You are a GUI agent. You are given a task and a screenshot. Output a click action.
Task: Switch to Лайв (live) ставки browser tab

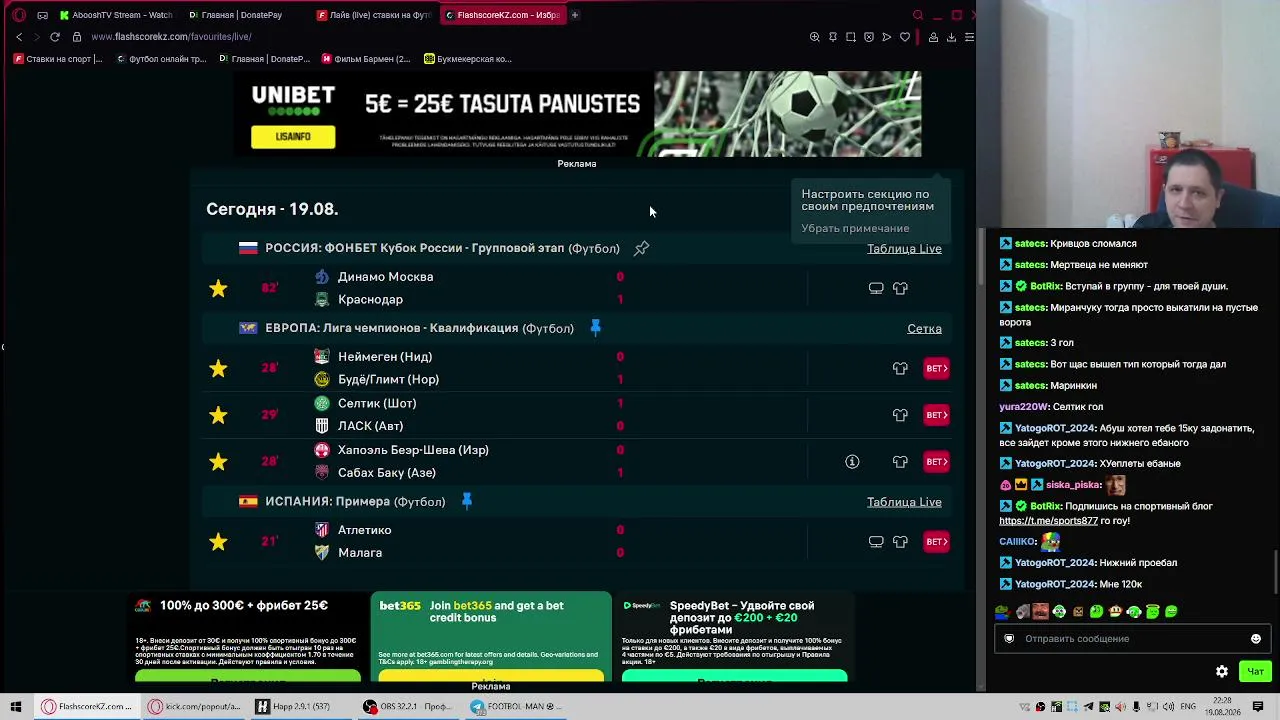[374, 15]
